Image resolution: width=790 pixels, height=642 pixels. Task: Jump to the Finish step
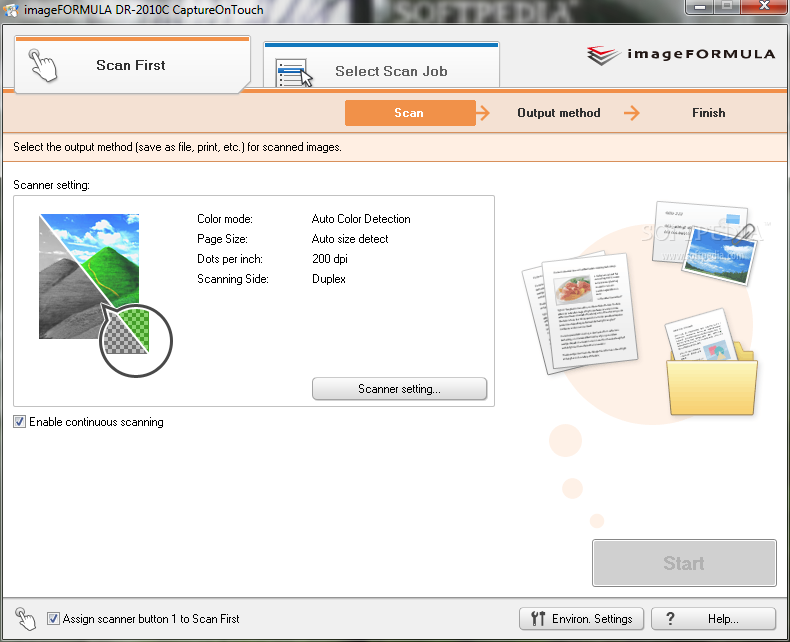click(708, 113)
